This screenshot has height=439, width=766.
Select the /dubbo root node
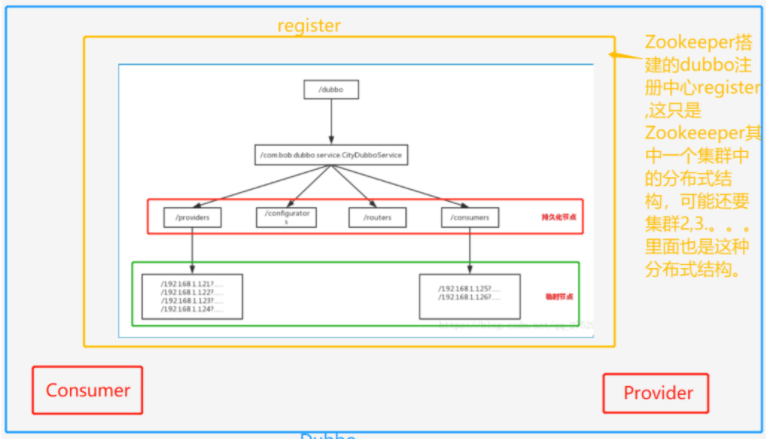[x=331, y=90]
